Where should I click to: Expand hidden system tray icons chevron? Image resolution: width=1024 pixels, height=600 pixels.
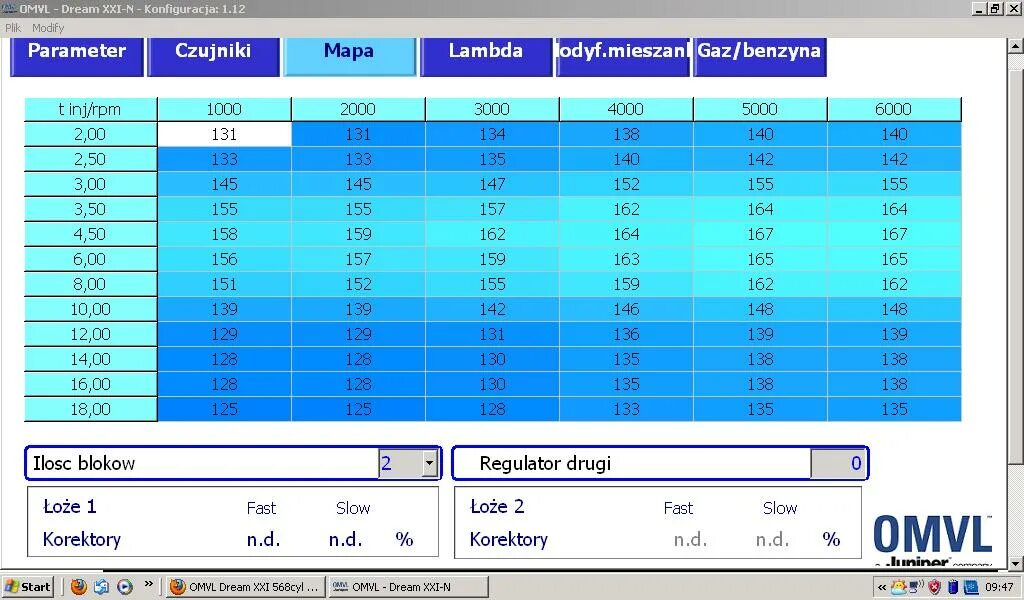882,587
